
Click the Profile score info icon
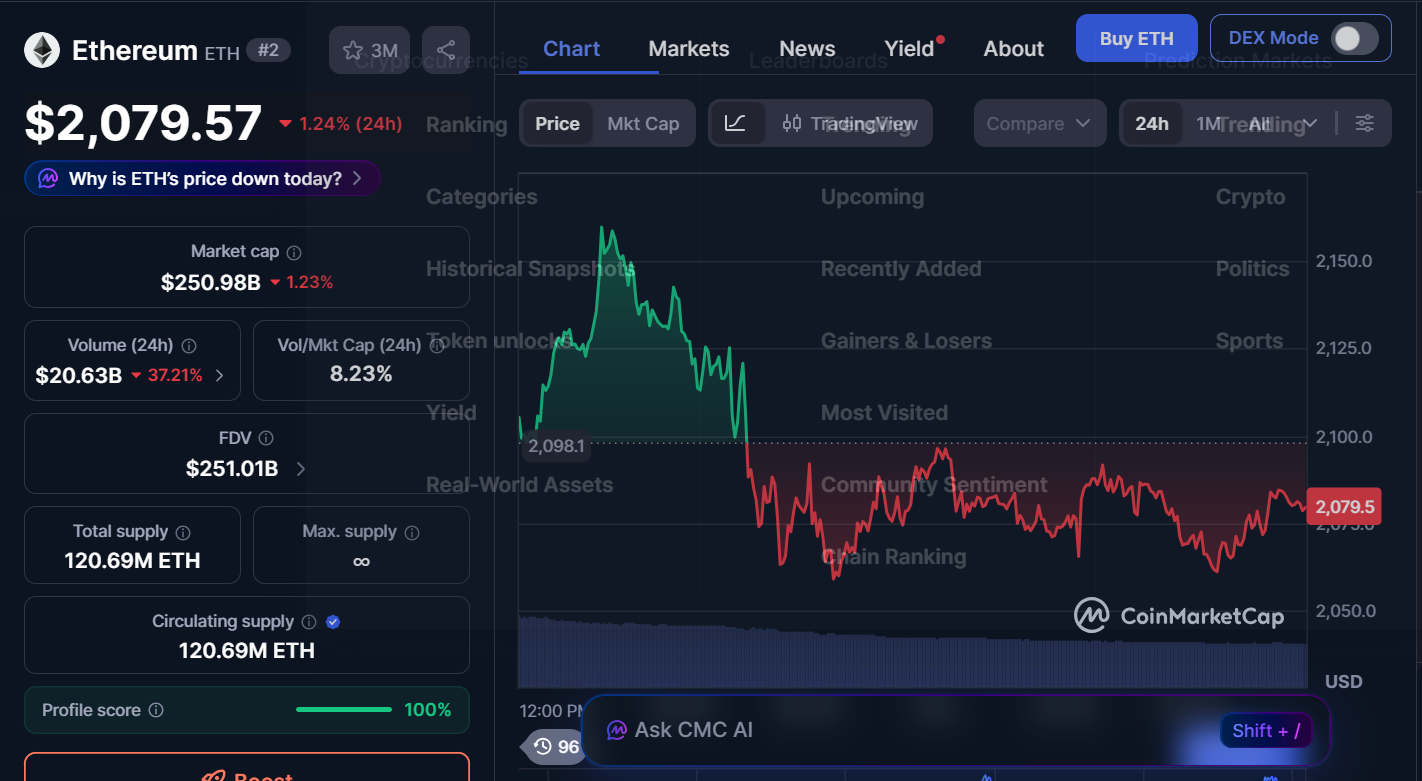point(156,710)
